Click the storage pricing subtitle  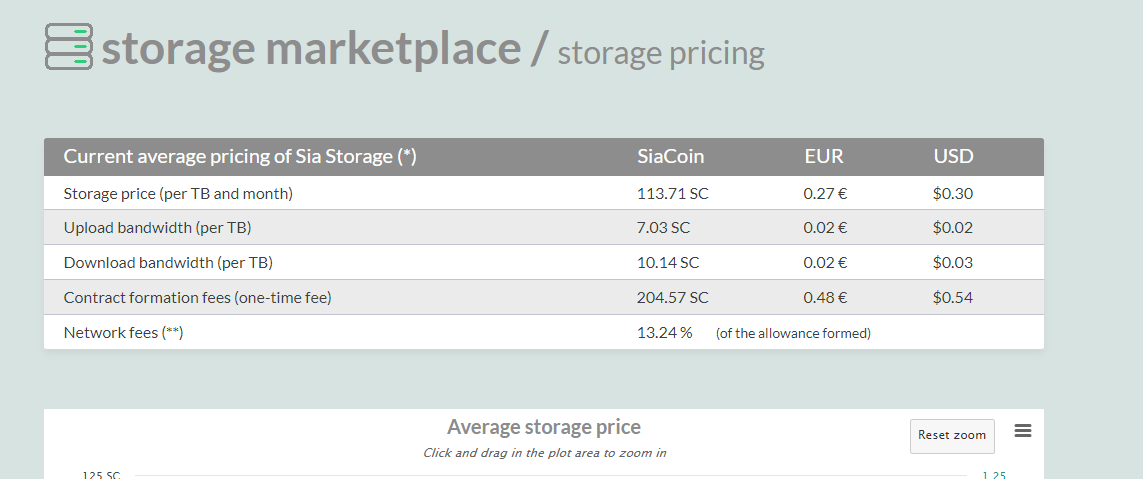[661, 53]
